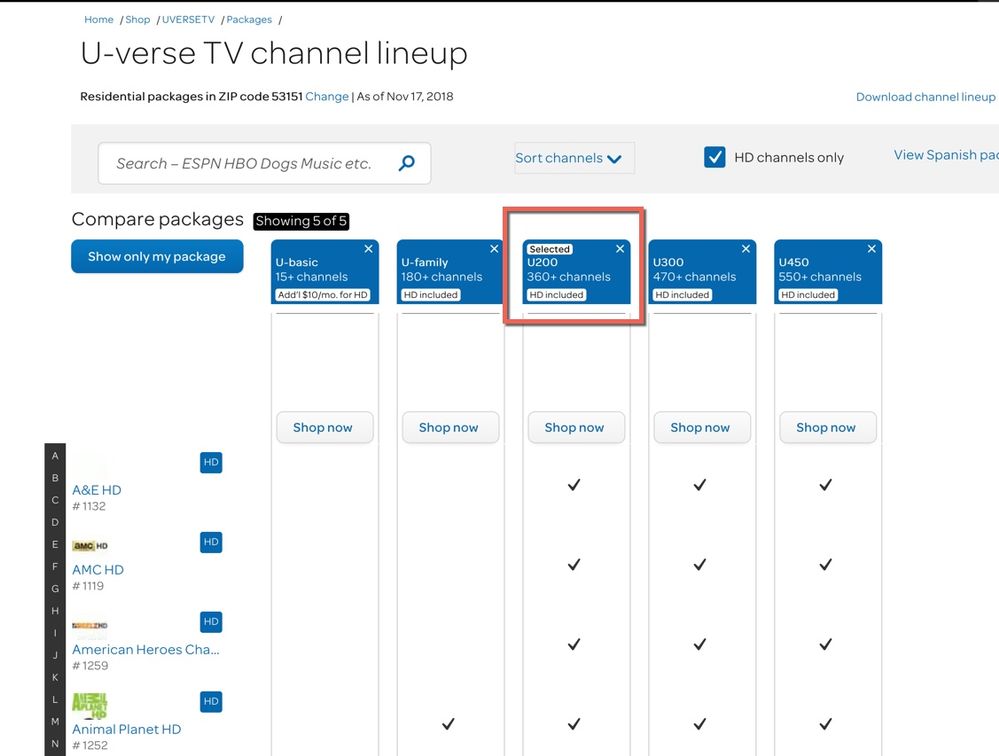This screenshot has width=999, height=756.
Task: Click the search magnifier icon
Action: coord(406,163)
